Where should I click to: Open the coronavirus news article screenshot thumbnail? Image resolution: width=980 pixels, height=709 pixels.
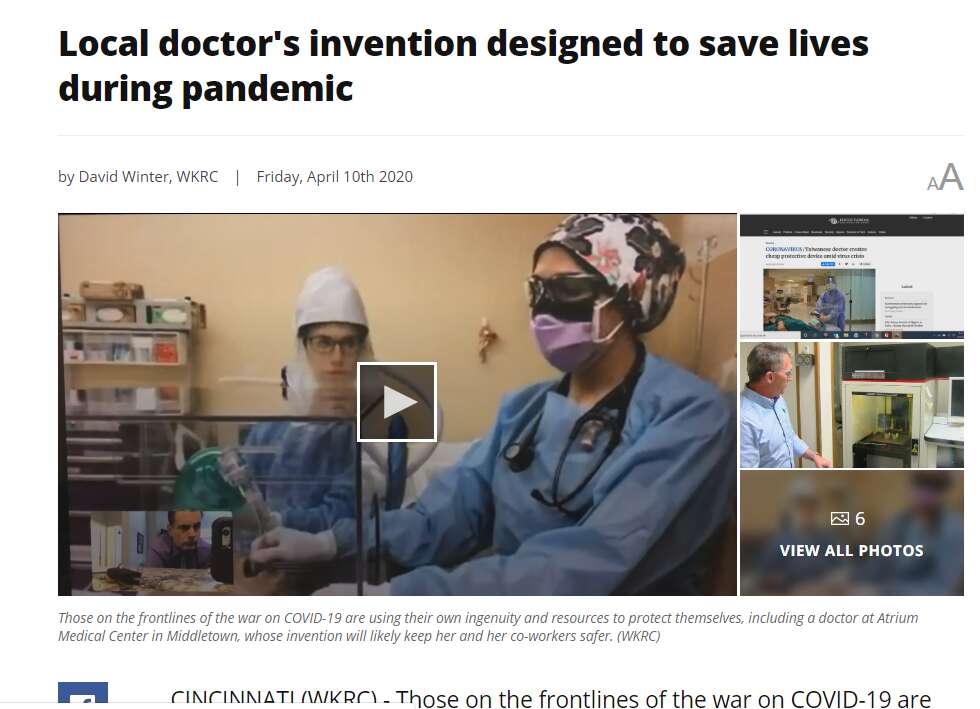click(851, 276)
